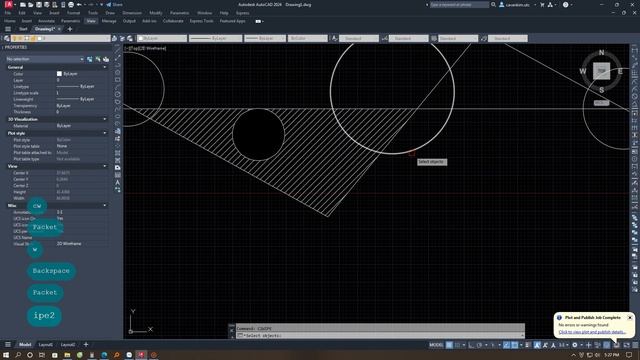
Task: Toggle Polar Tracking in status bar
Action: (480, 345)
